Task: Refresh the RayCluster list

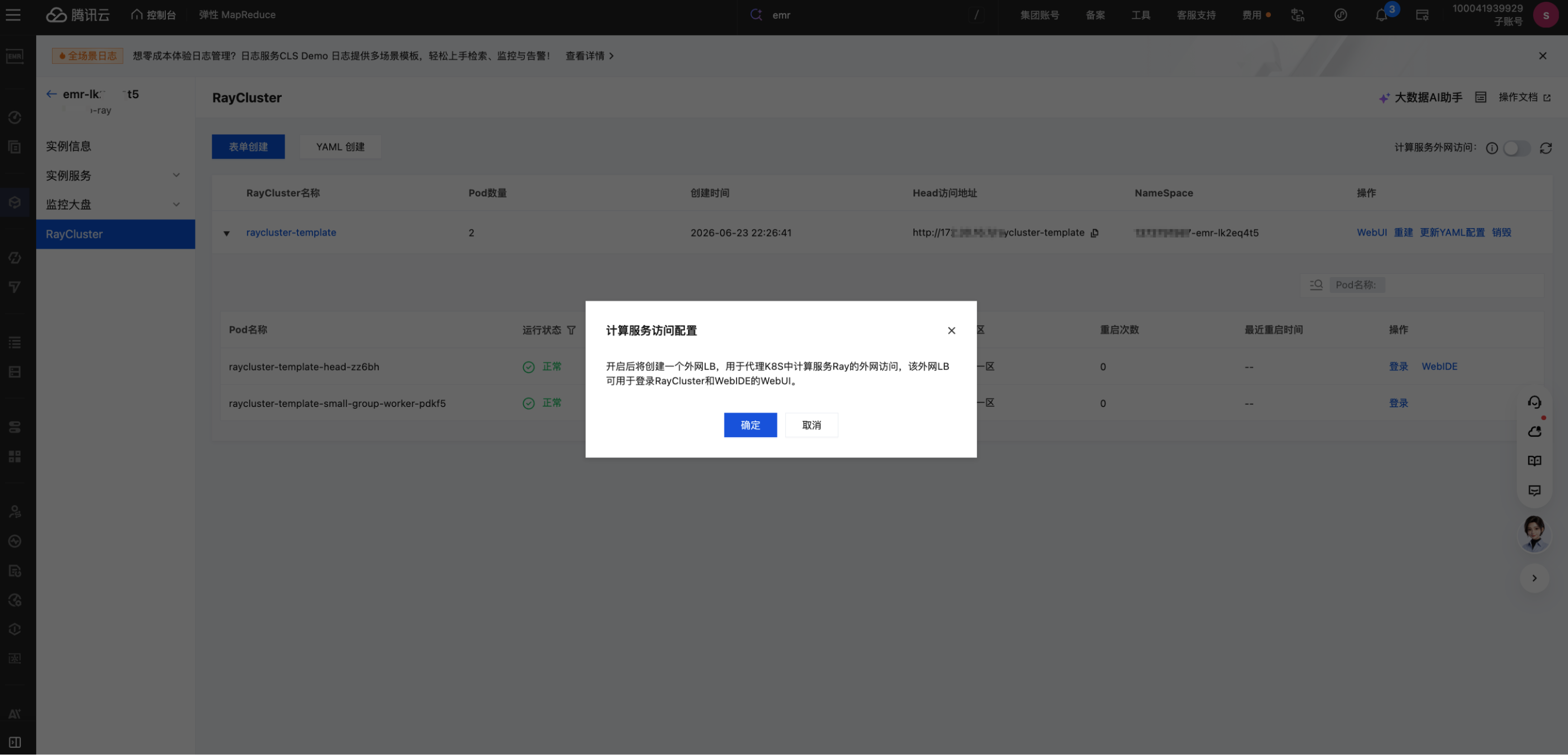Action: [1545, 148]
